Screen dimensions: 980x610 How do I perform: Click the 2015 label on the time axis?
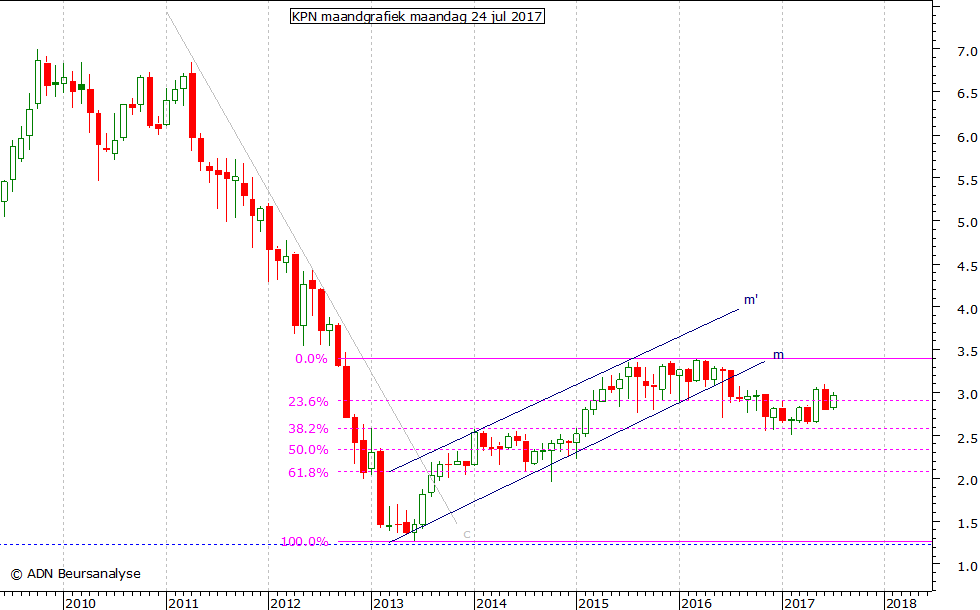[x=594, y=603]
